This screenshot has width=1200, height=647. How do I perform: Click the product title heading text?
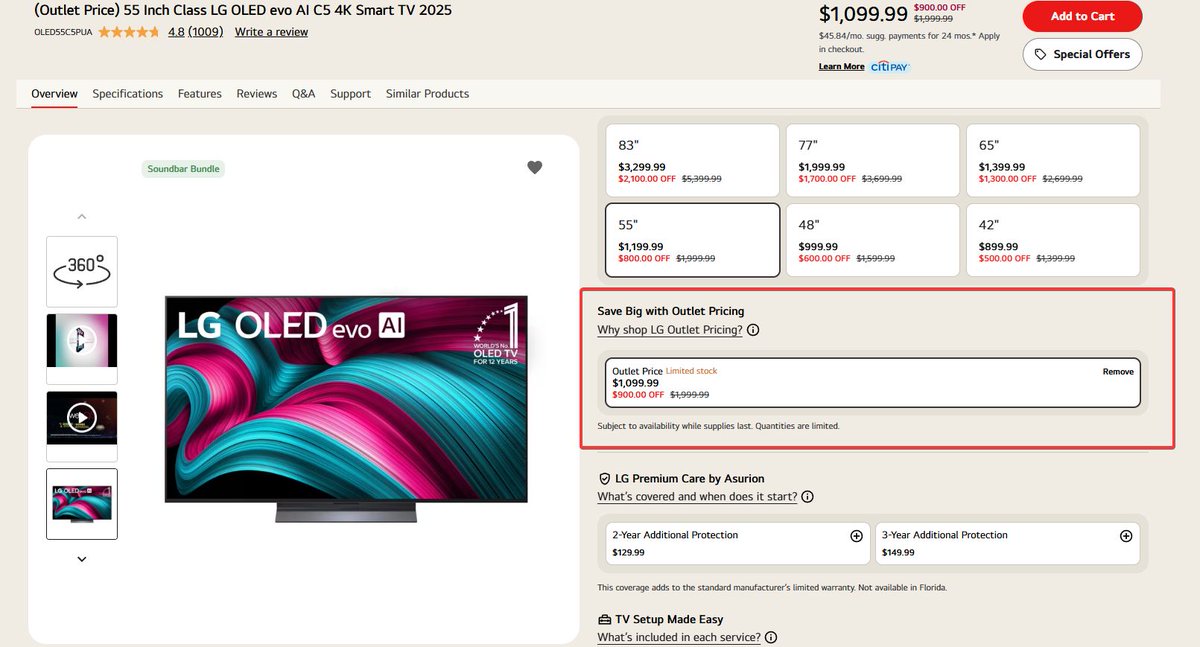pyautogui.click(x=243, y=10)
